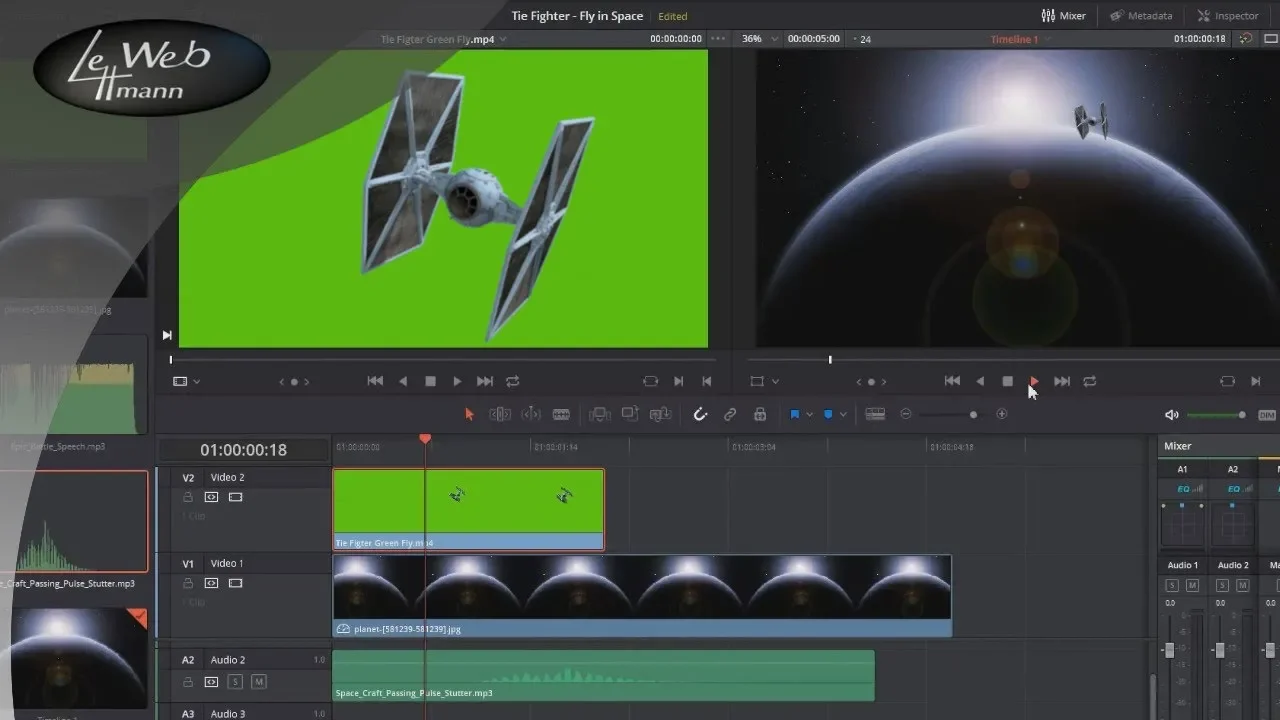Add a blue marker at playhead
The width and height of the screenshot is (1280, 720).
pos(828,414)
